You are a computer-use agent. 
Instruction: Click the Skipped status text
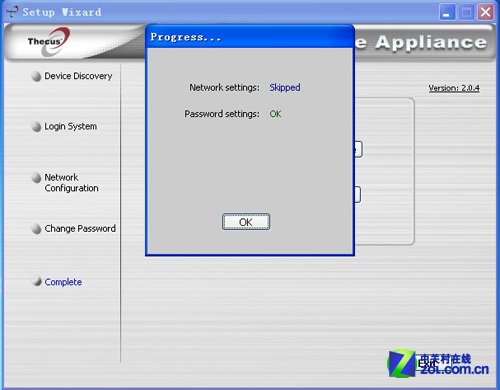(x=285, y=87)
